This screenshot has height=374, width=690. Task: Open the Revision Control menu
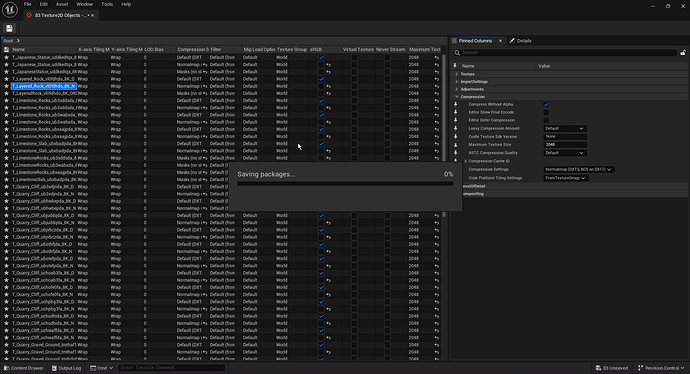[x=661, y=368]
